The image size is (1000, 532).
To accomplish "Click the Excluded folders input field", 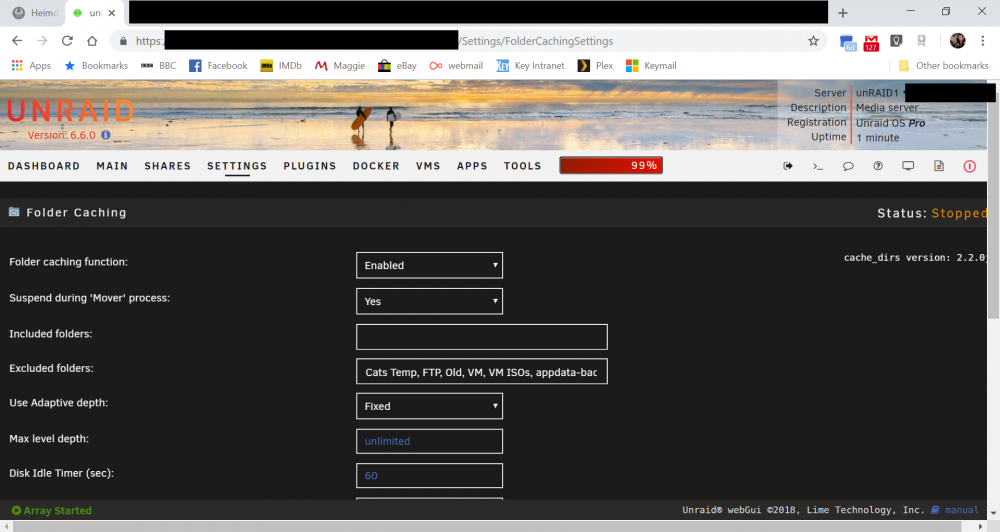I will pyautogui.click(x=482, y=371).
